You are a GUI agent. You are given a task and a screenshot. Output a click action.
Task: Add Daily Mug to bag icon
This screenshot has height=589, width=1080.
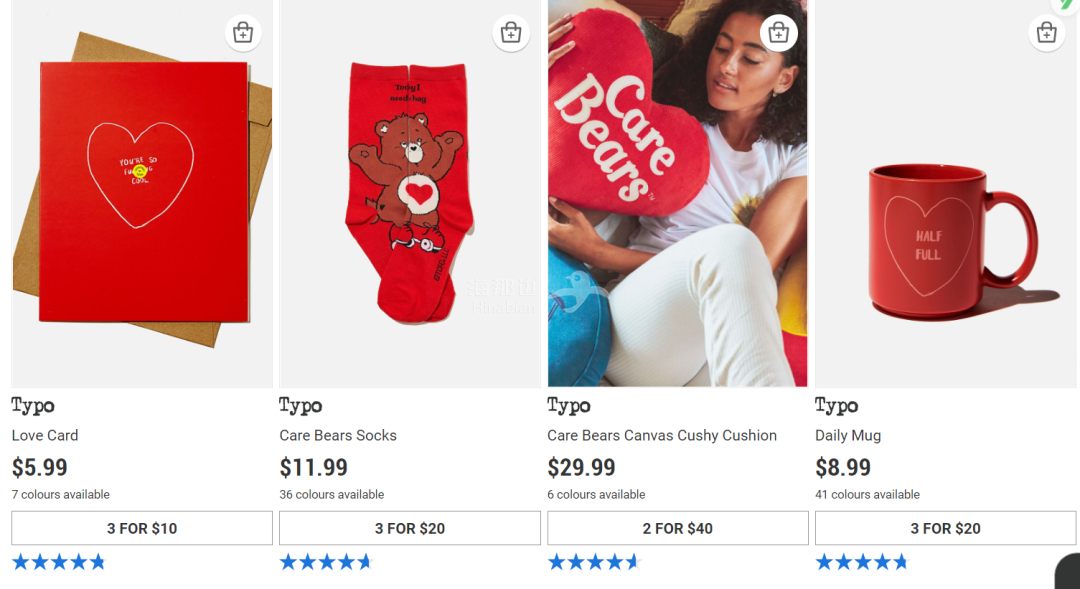coord(1047,33)
